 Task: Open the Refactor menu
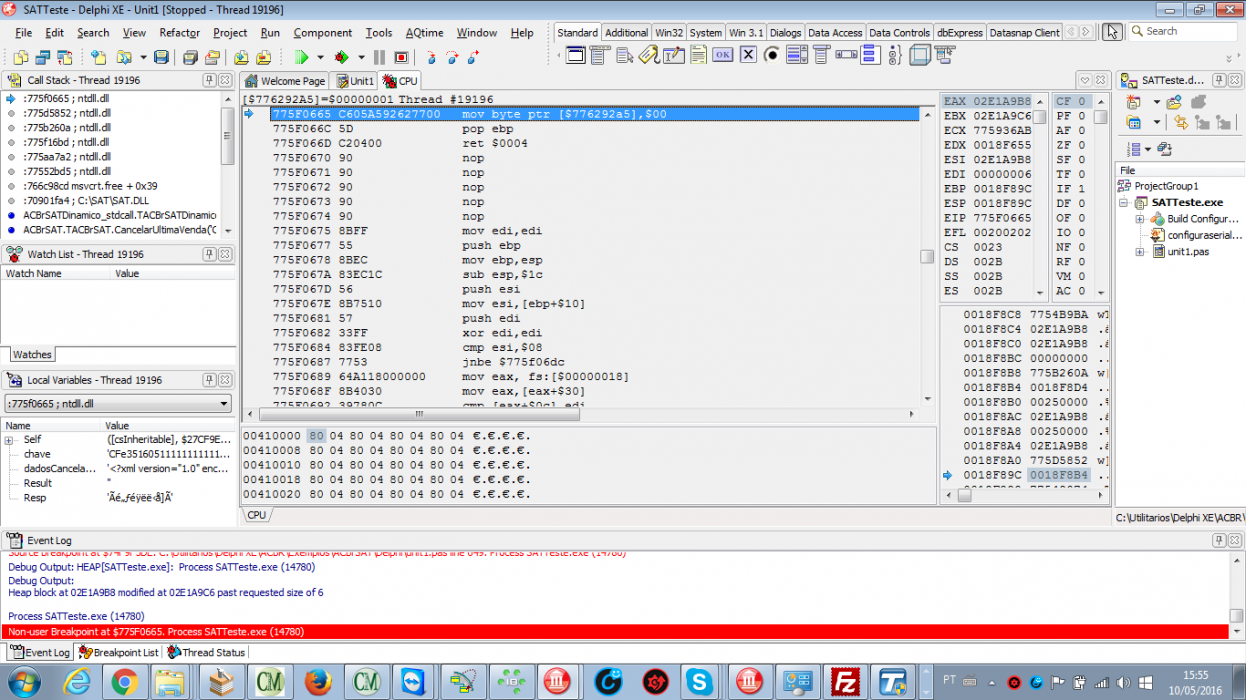[180, 32]
